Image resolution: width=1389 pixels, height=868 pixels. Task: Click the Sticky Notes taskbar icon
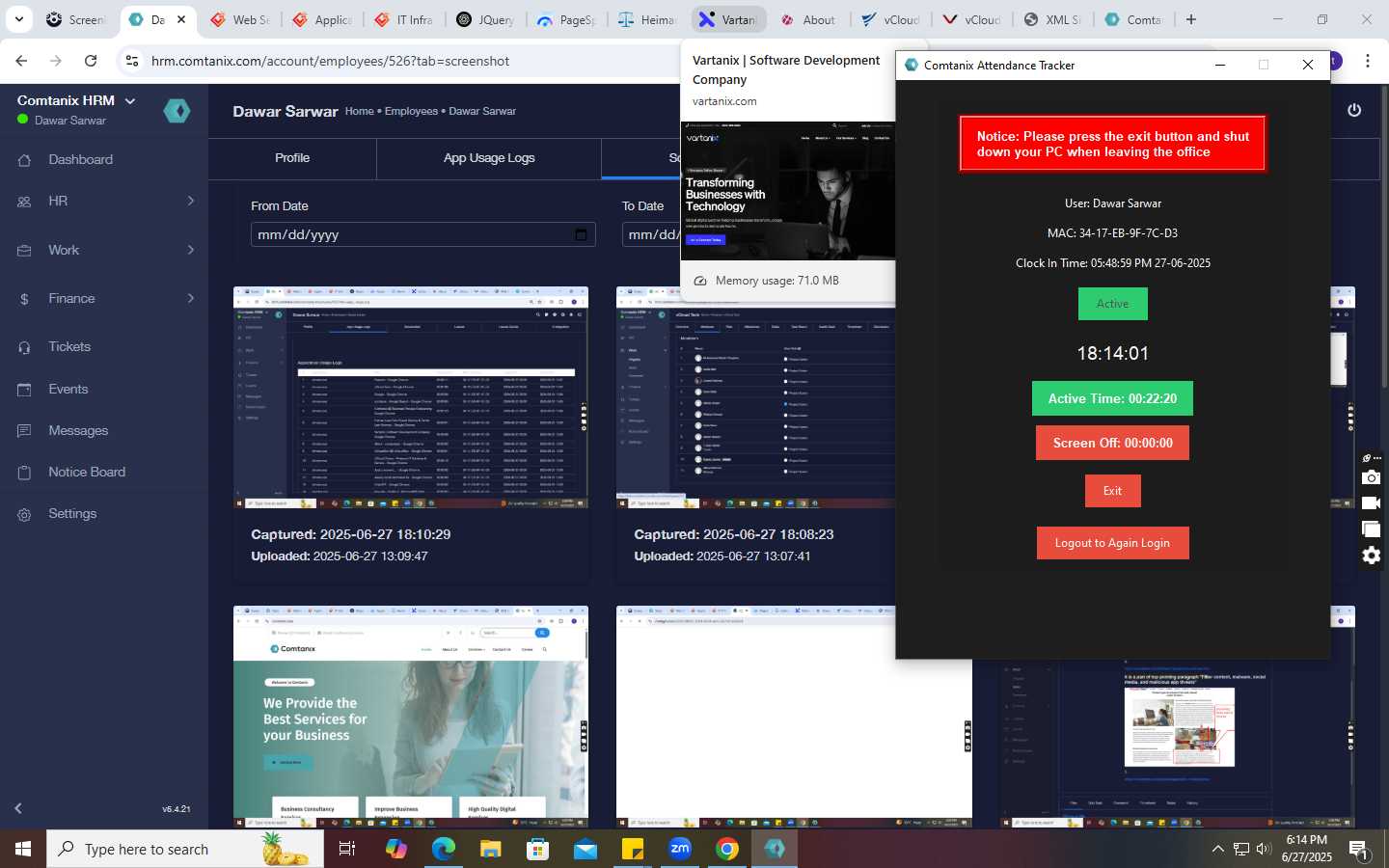(x=633, y=849)
